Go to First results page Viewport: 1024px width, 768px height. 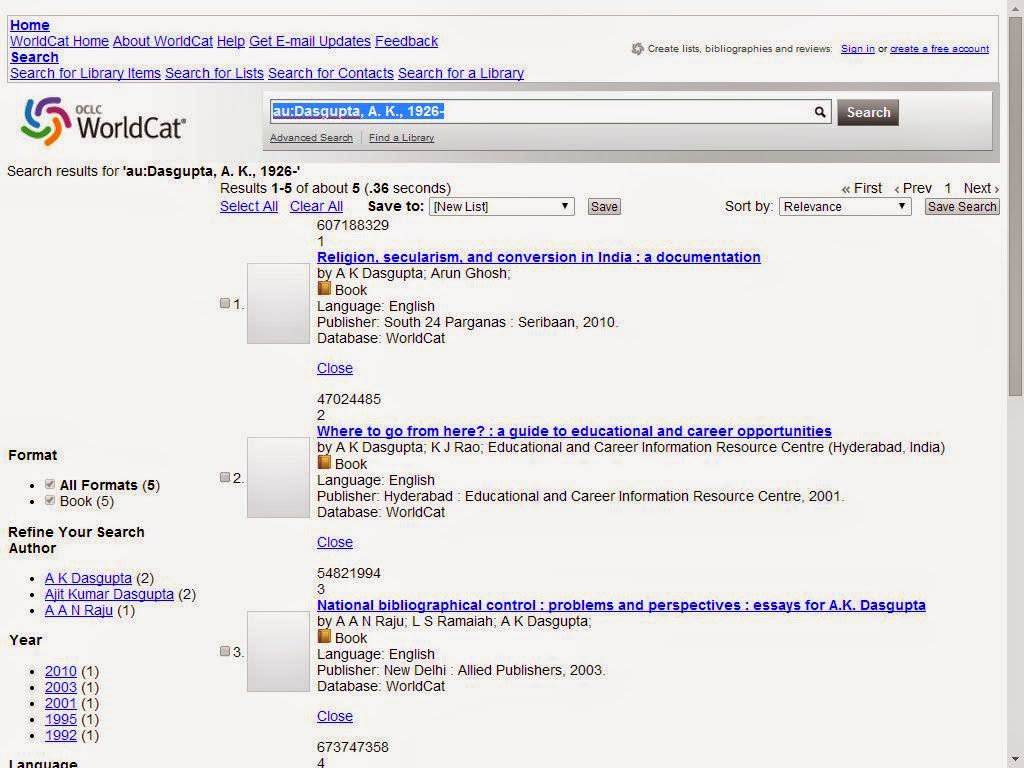[x=861, y=188]
